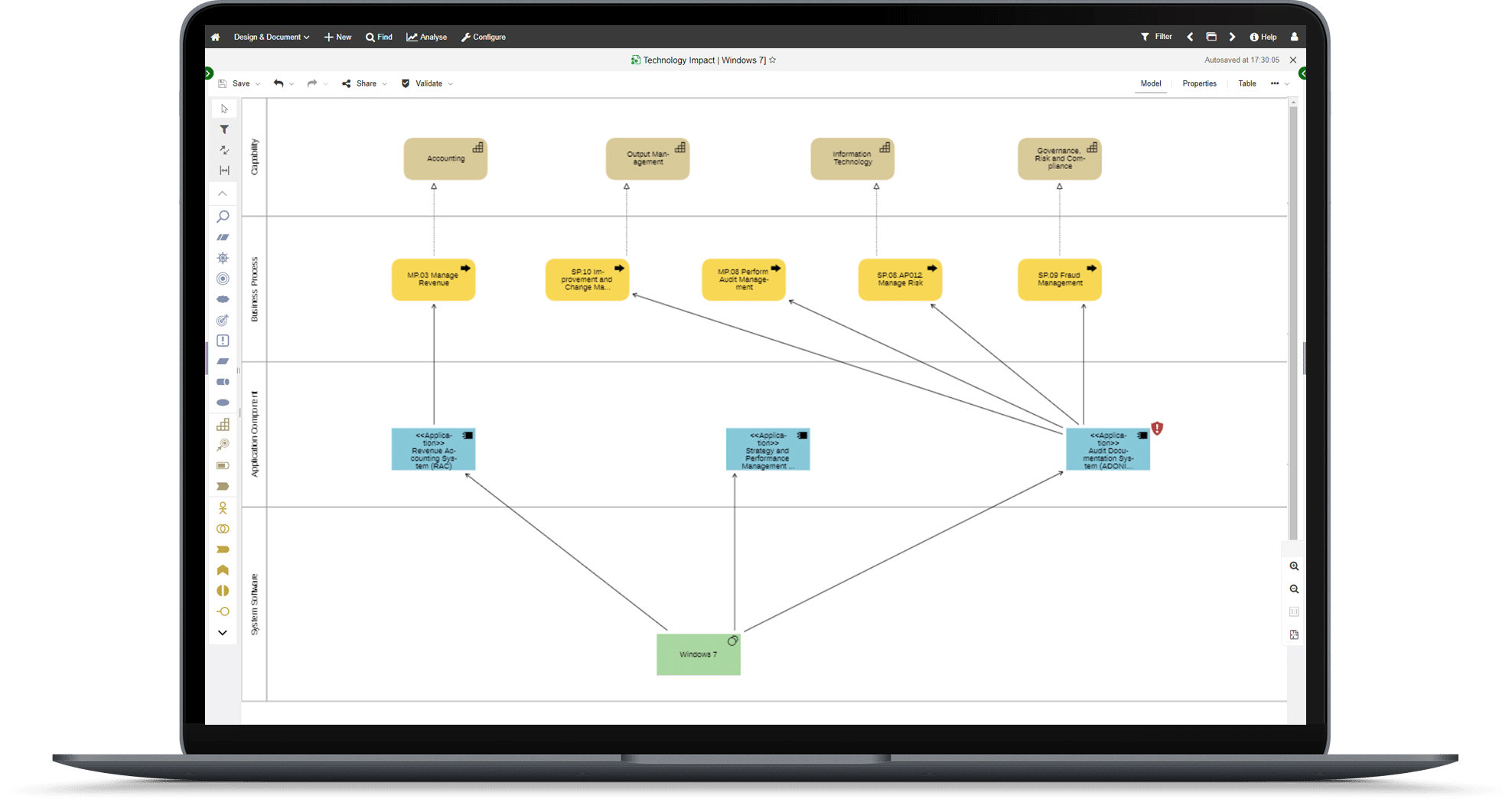This screenshot has width=1512, height=799.
Task: Switch to the Properties tab
Action: tap(1198, 83)
